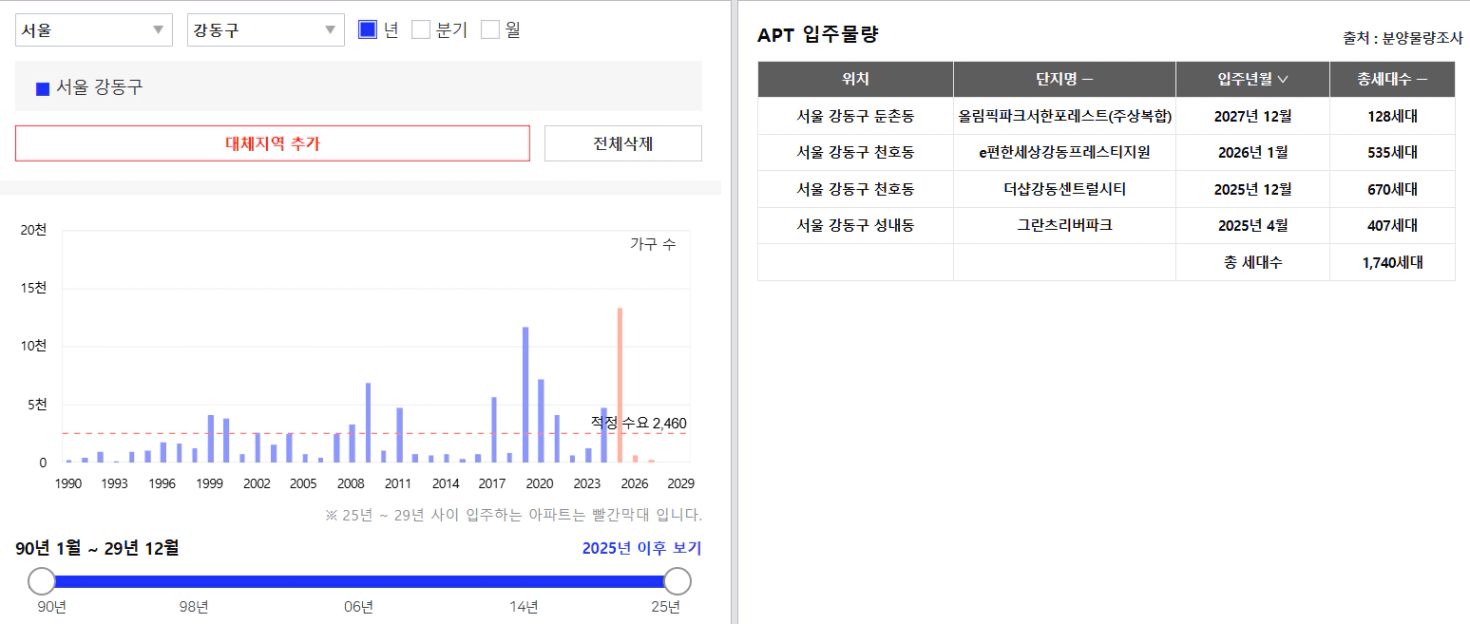Screen dimensions: 1470x624
Task: Select e편한세상강동프레스티지원 complex name cell
Action: point(1065,153)
